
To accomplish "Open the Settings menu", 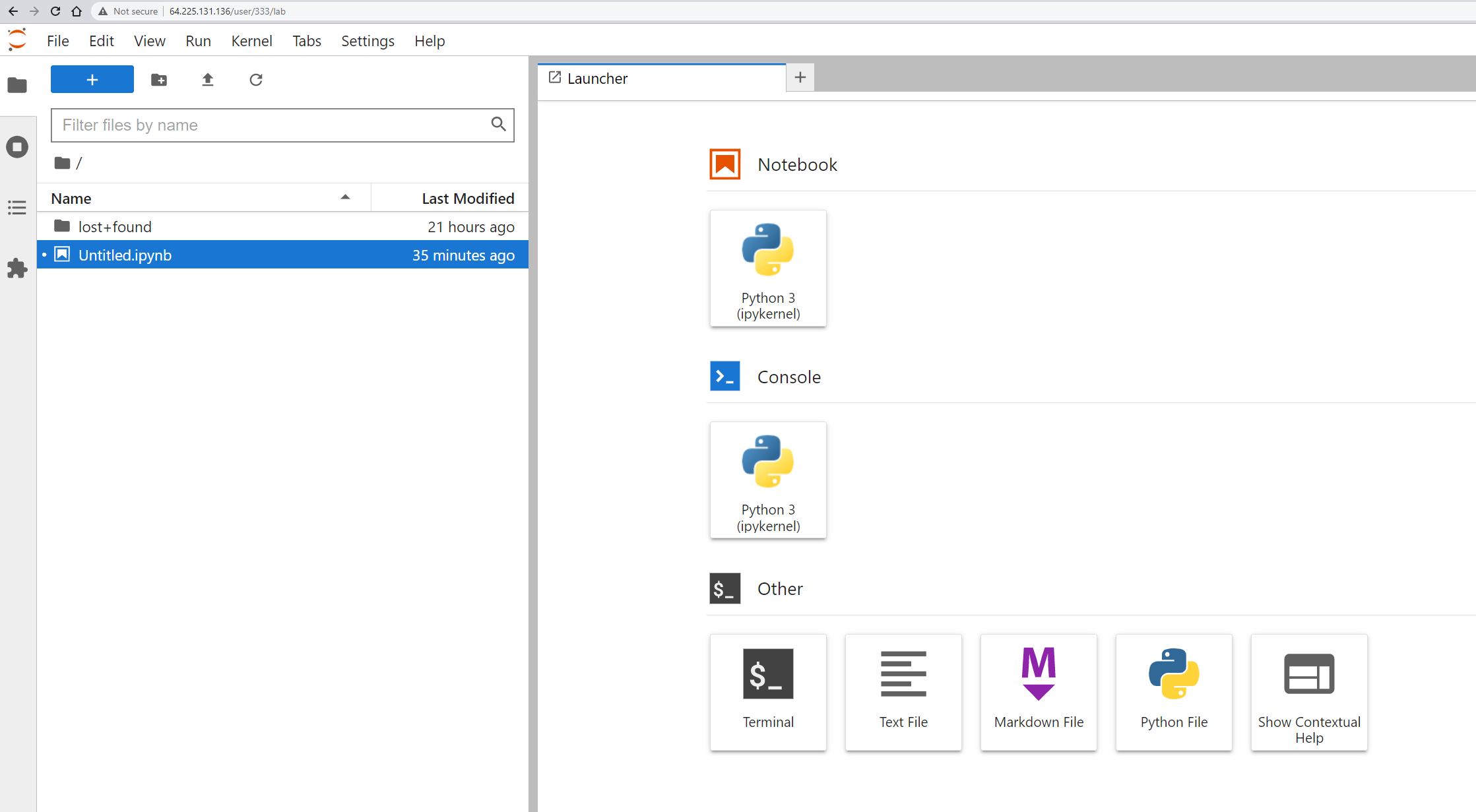I will 368,41.
